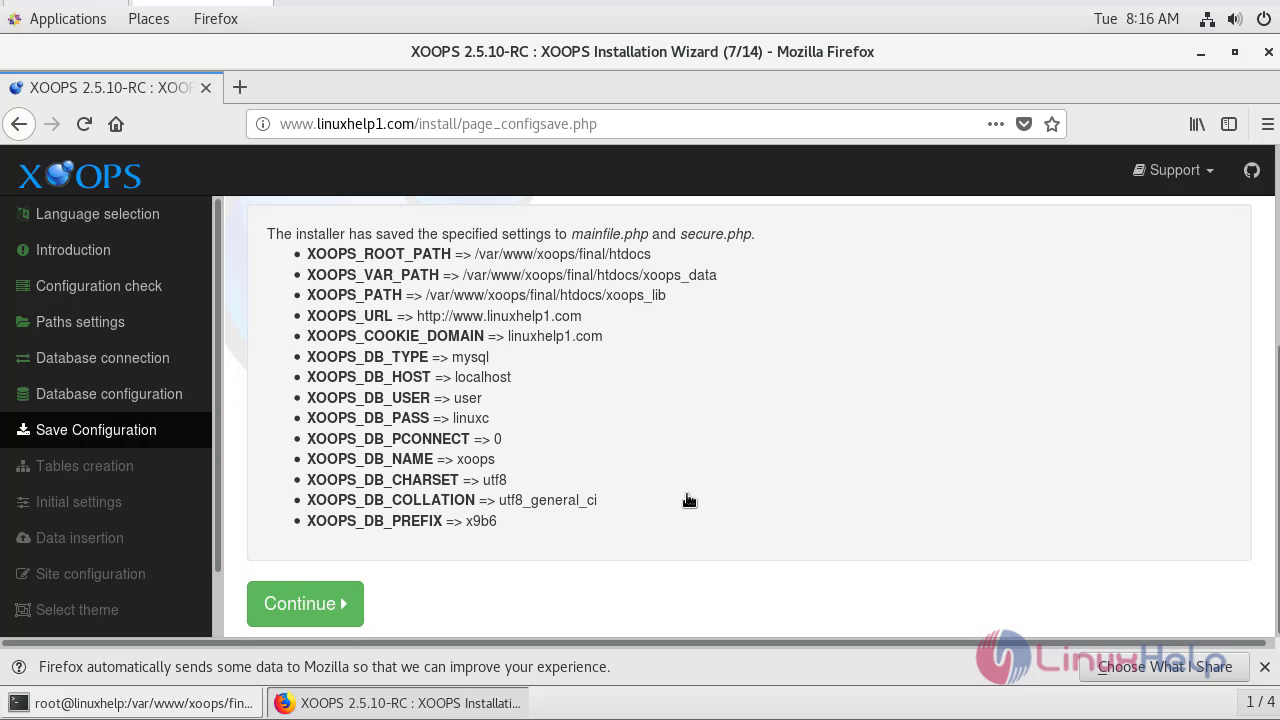The image size is (1280, 720).
Task: Go to Introduction step
Action: pyautogui.click(x=73, y=250)
